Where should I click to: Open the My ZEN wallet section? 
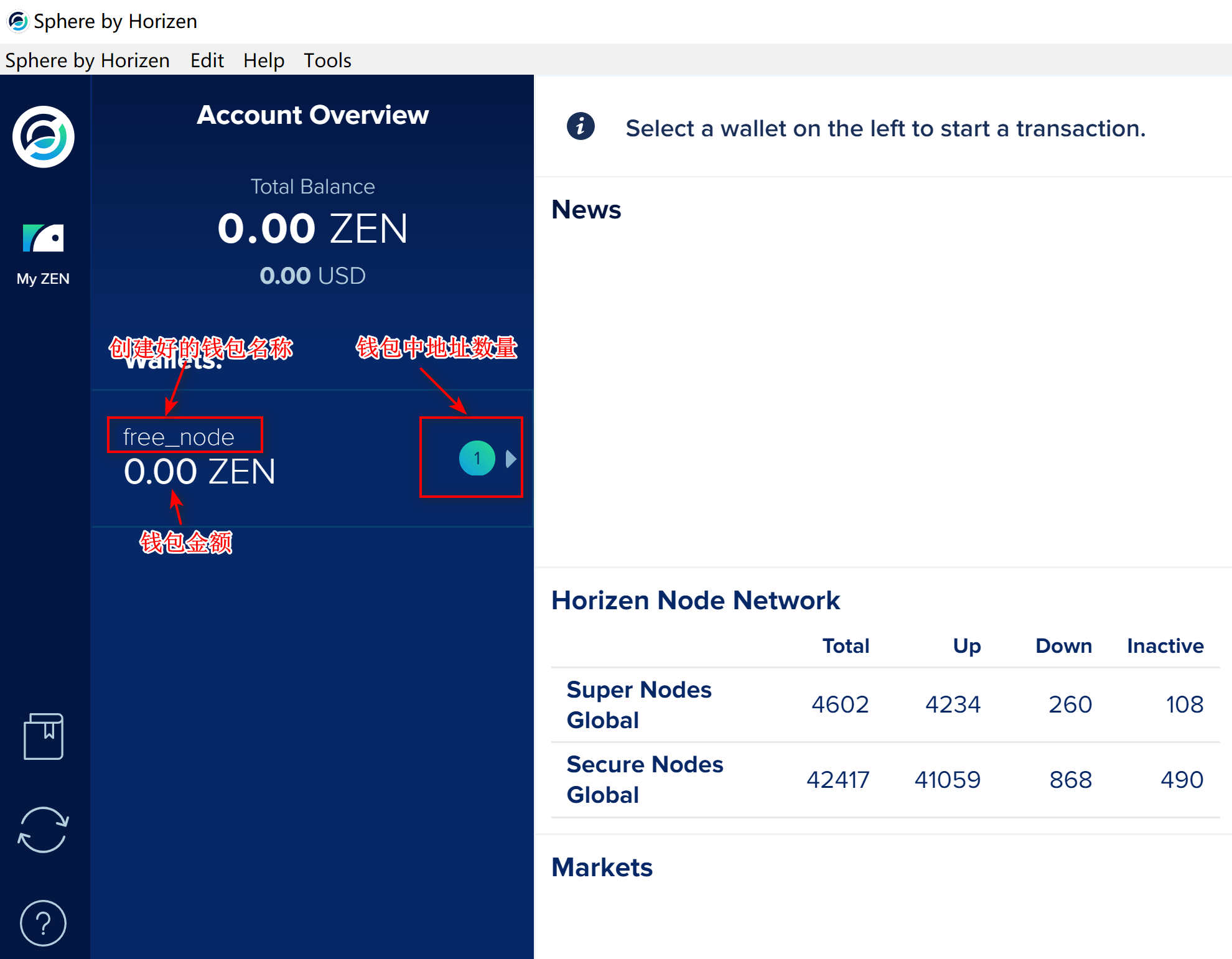43,255
